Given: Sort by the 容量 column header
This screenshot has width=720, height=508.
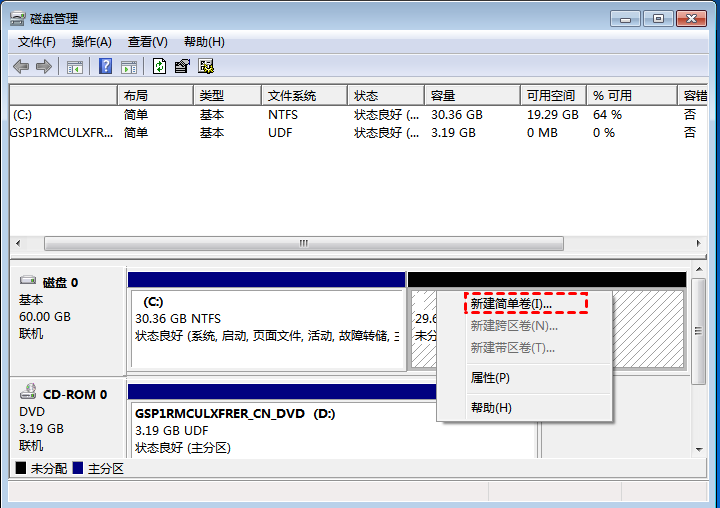Looking at the screenshot, I should (472, 96).
